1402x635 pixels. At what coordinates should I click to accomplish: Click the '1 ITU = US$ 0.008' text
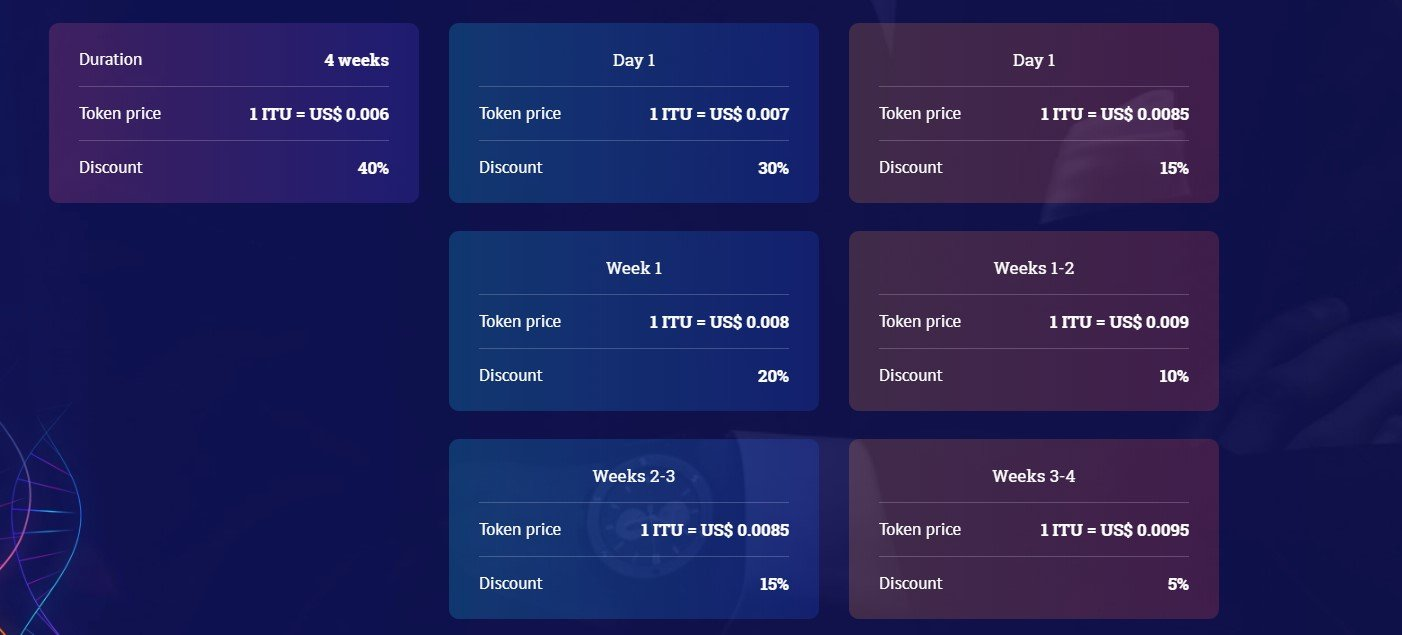tap(719, 322)
